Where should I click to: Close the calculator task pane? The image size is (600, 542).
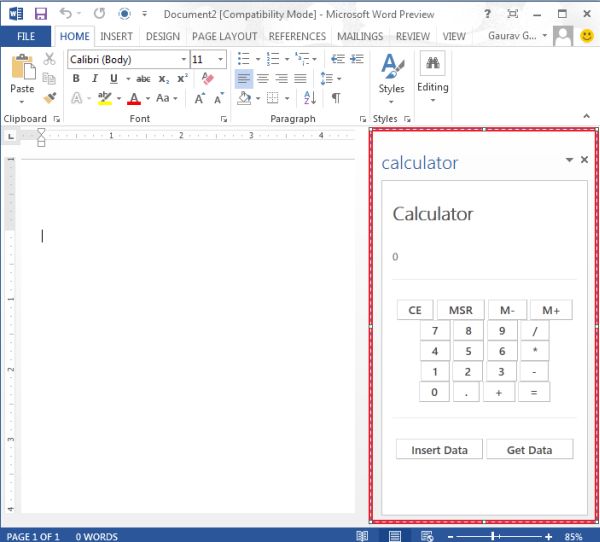584,160
